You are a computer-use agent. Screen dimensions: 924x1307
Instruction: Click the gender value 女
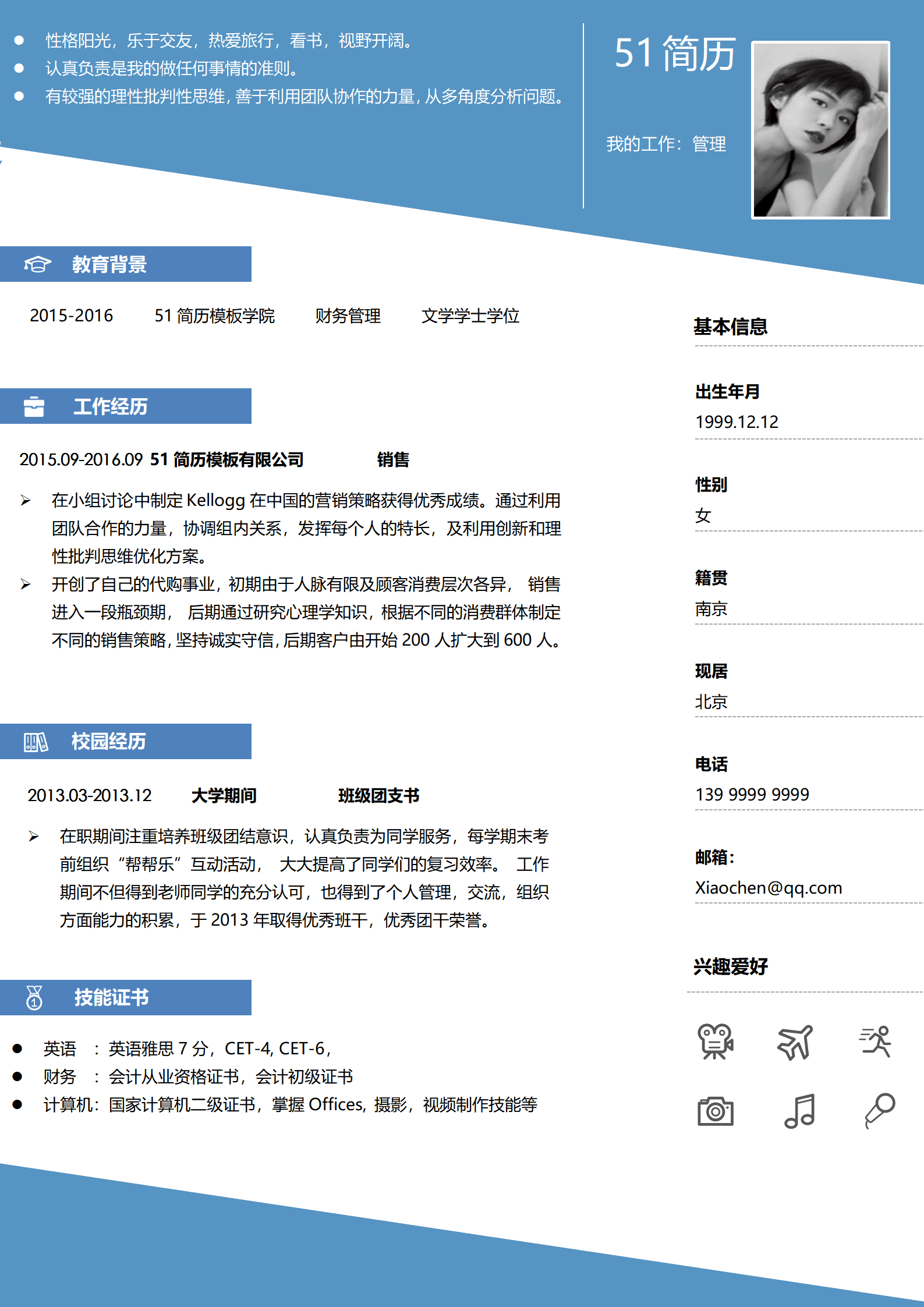(703, 515)
